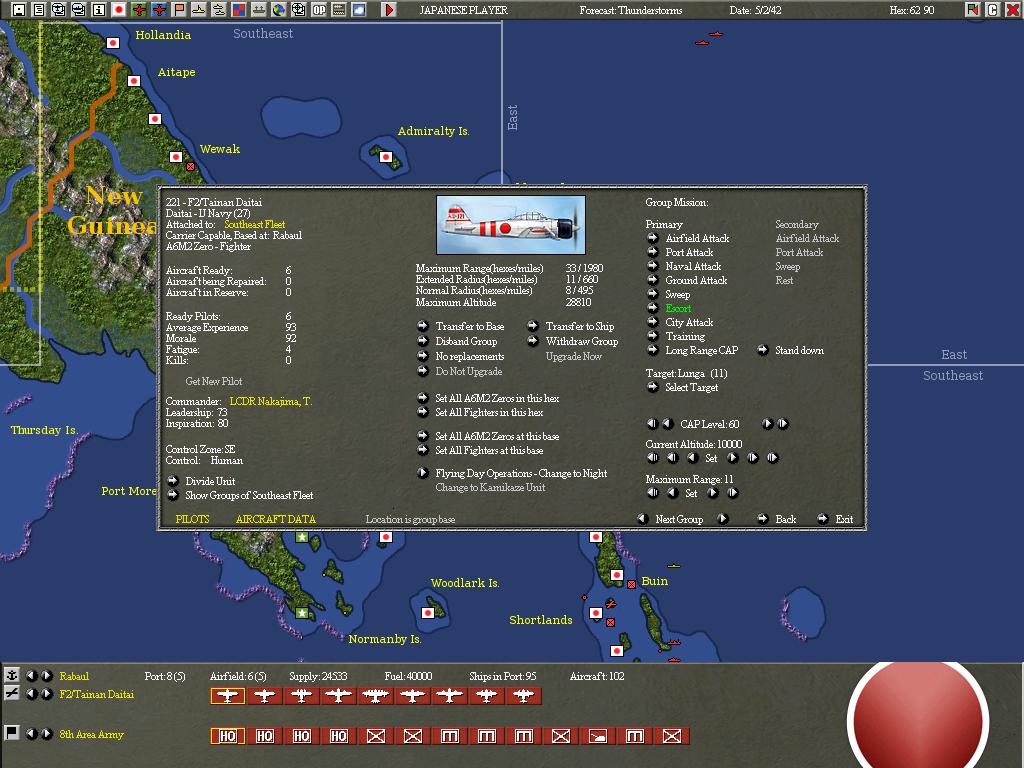This screenshot has width=1024, height=768.
Task: Click the Admiralty Is. base flag on map
Action: point(386,157)
